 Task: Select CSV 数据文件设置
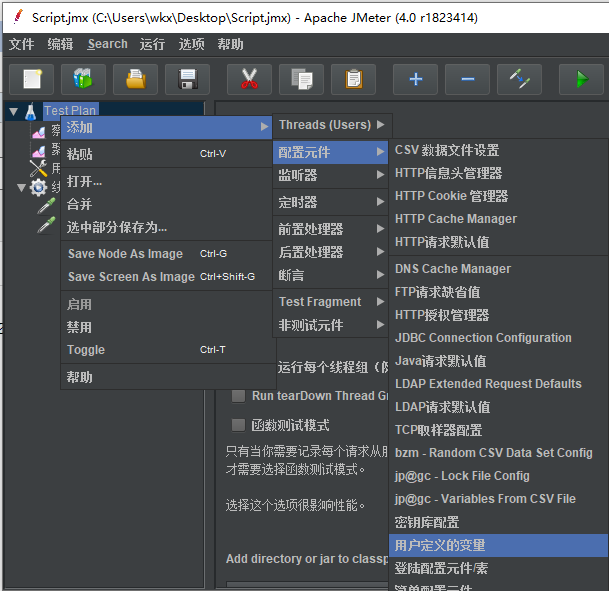point(498,150)
